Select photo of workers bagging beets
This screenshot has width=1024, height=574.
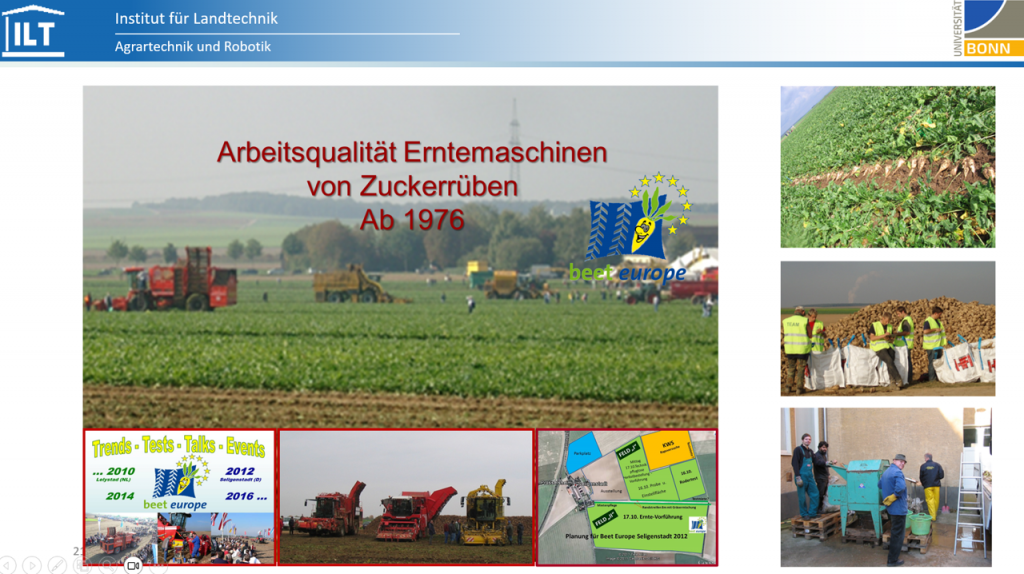pyautogui.click(x=887, y=328)
